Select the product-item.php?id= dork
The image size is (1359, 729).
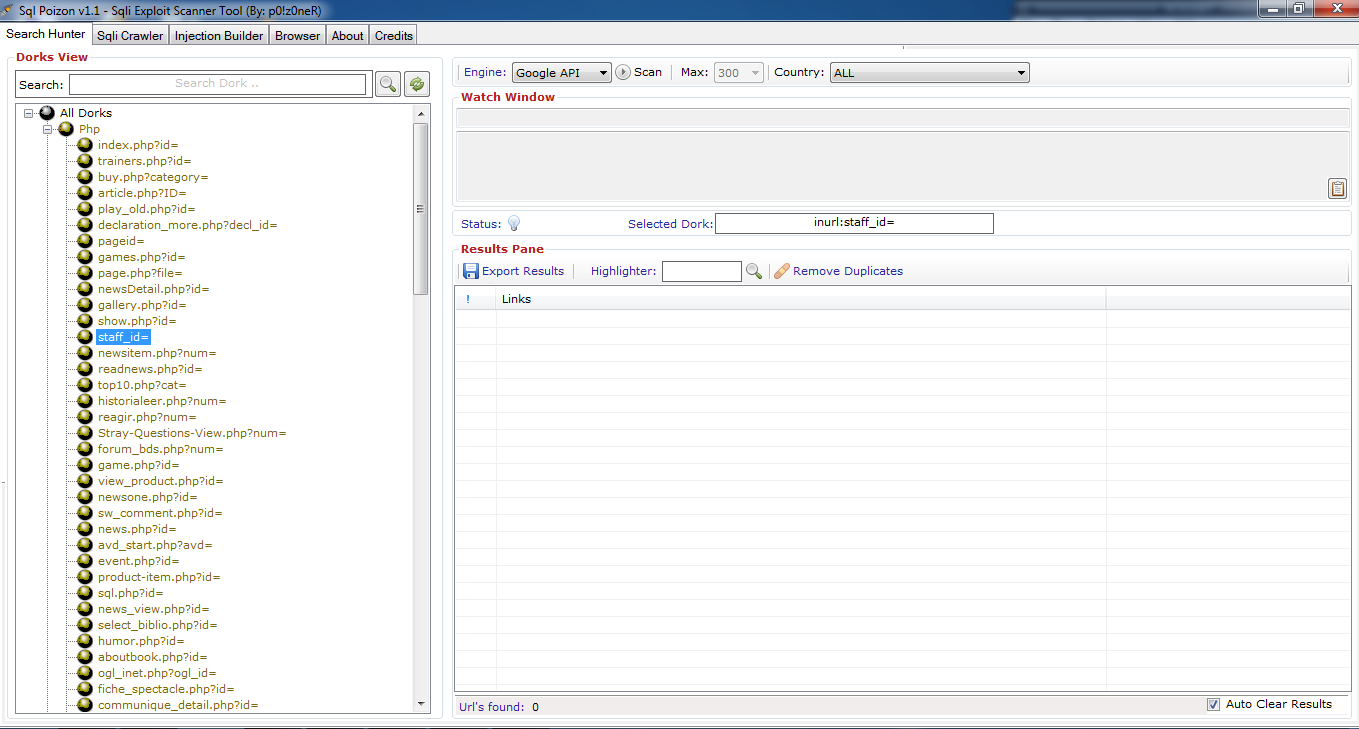(x=159, y=577)
